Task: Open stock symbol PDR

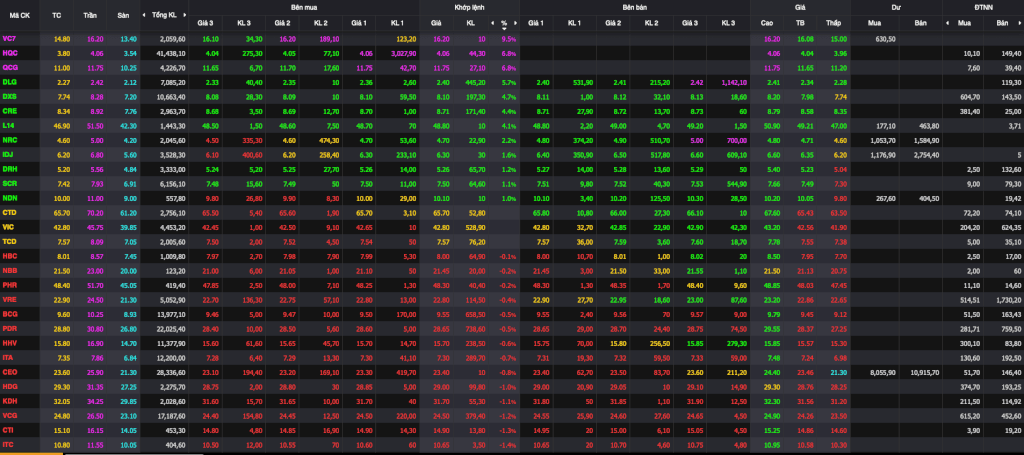Action: [9, 328]
